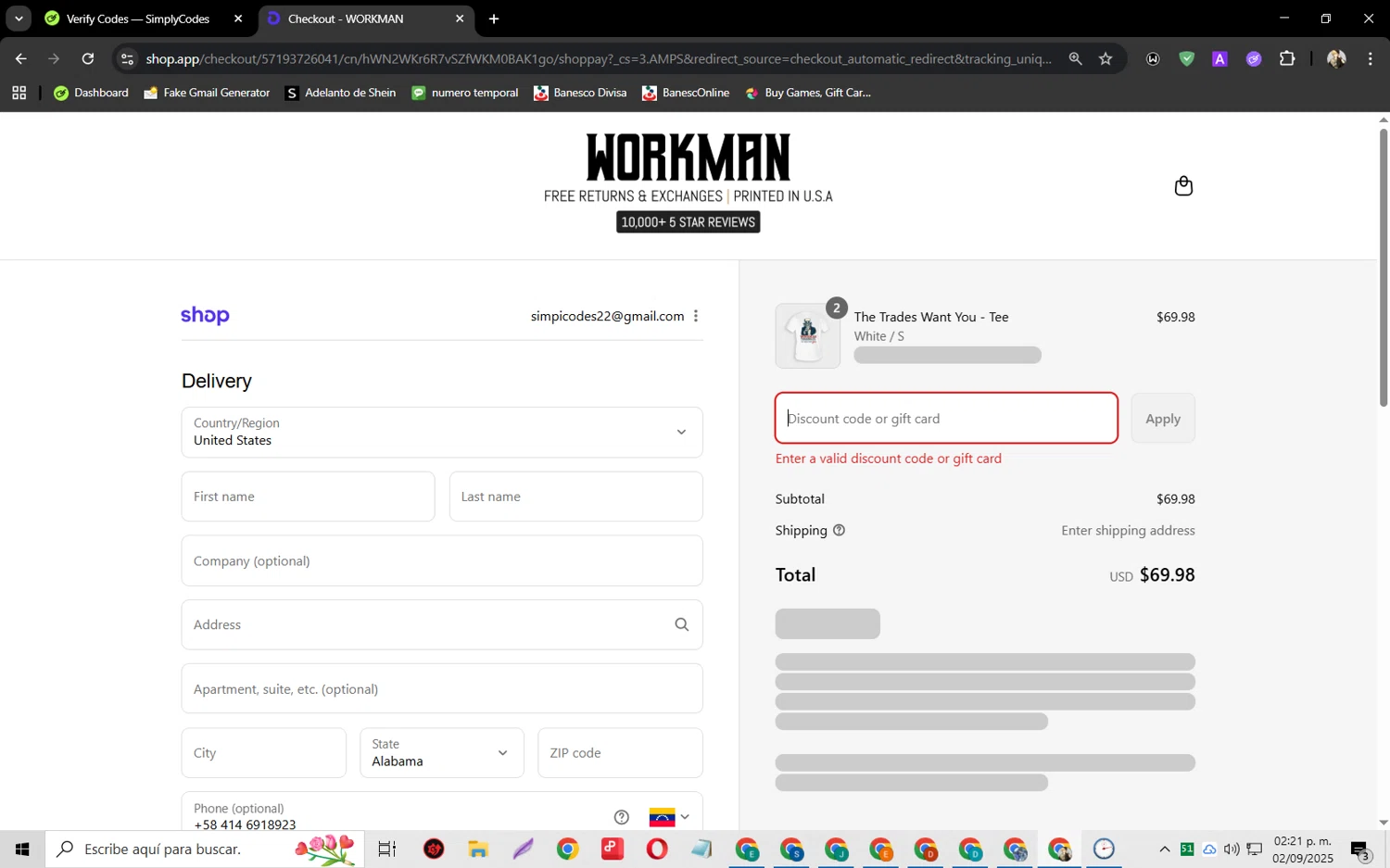This screenshot has width=1390, height=868.
Task: Open the purple A extension icon
Action: [x=1219, y=58]
